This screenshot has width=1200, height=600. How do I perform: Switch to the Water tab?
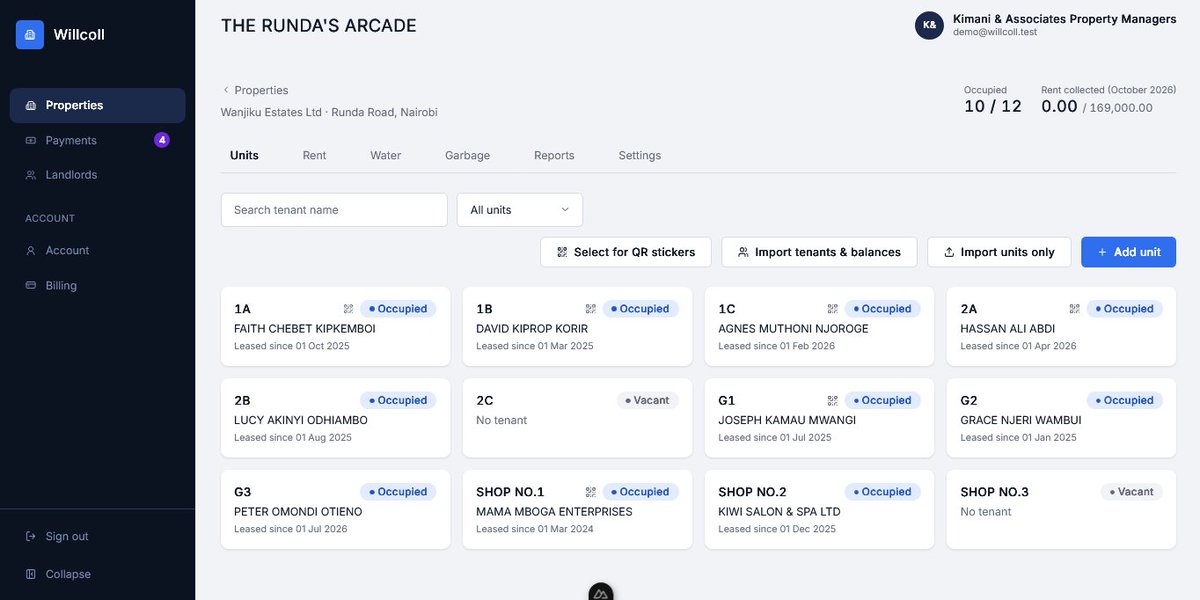[385, 156]
